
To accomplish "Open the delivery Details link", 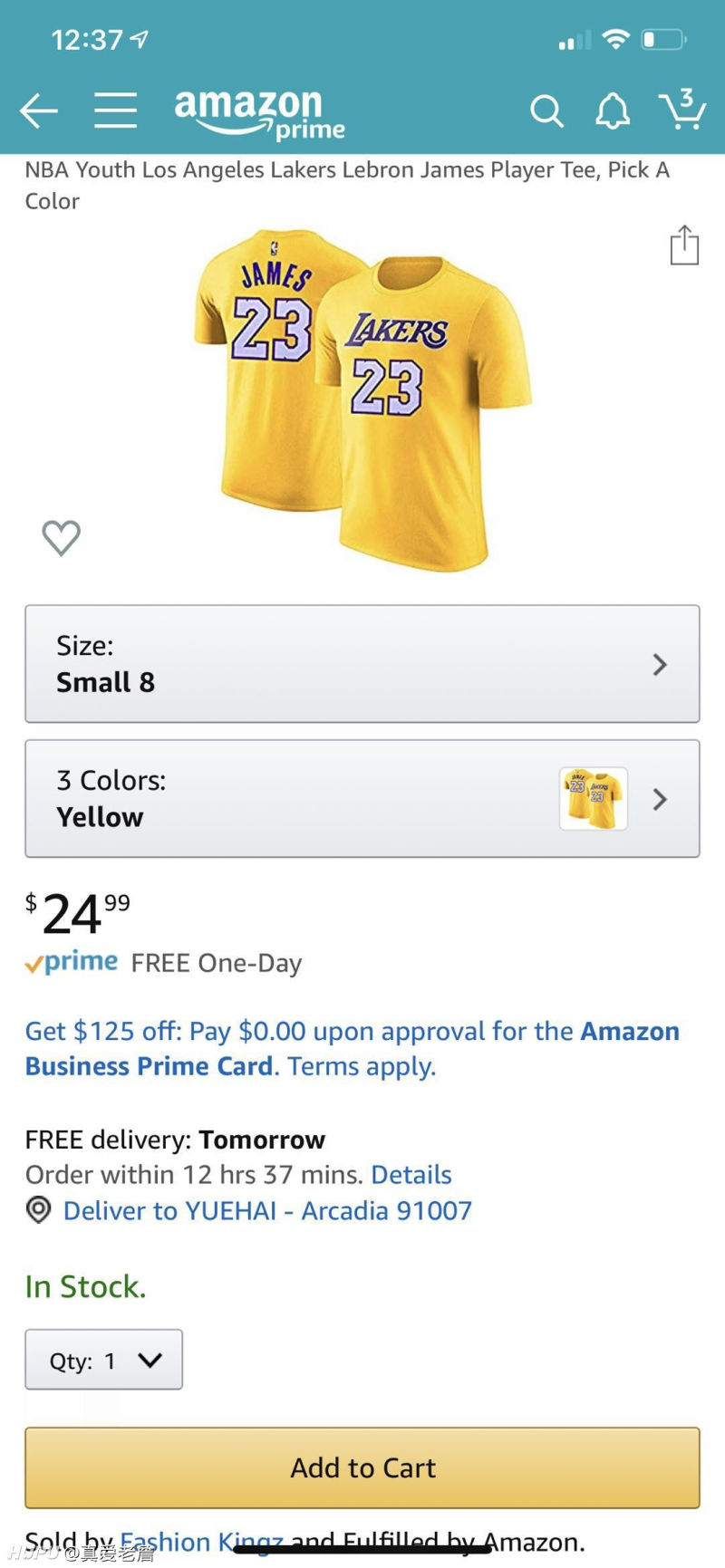I will (x=411, y=1175).
